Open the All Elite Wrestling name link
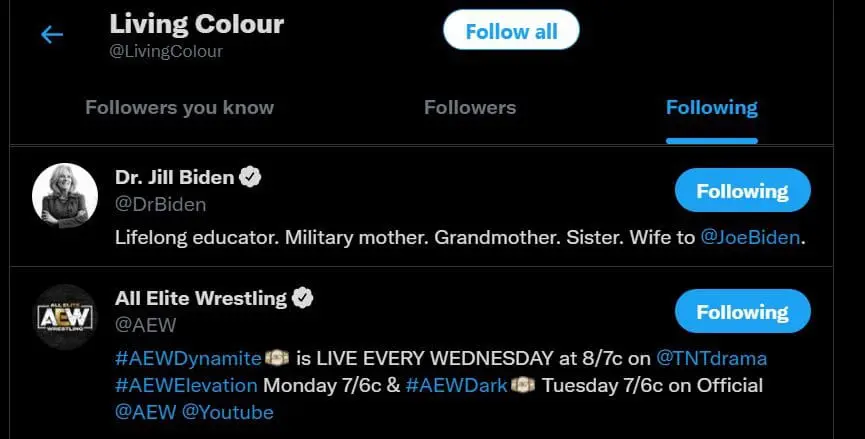 click(x=201, y=297)
